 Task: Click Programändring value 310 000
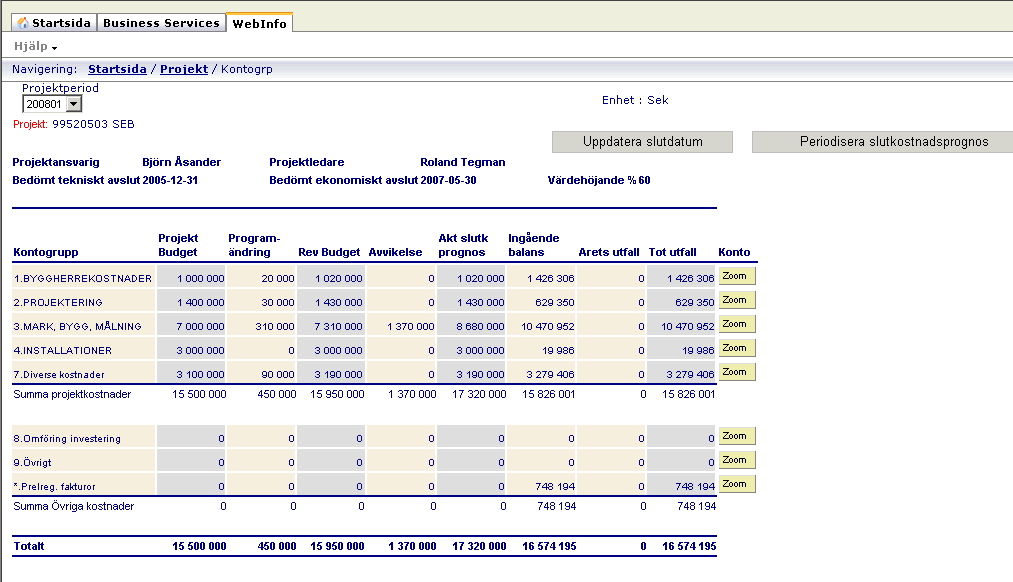(x=275, y=327)
